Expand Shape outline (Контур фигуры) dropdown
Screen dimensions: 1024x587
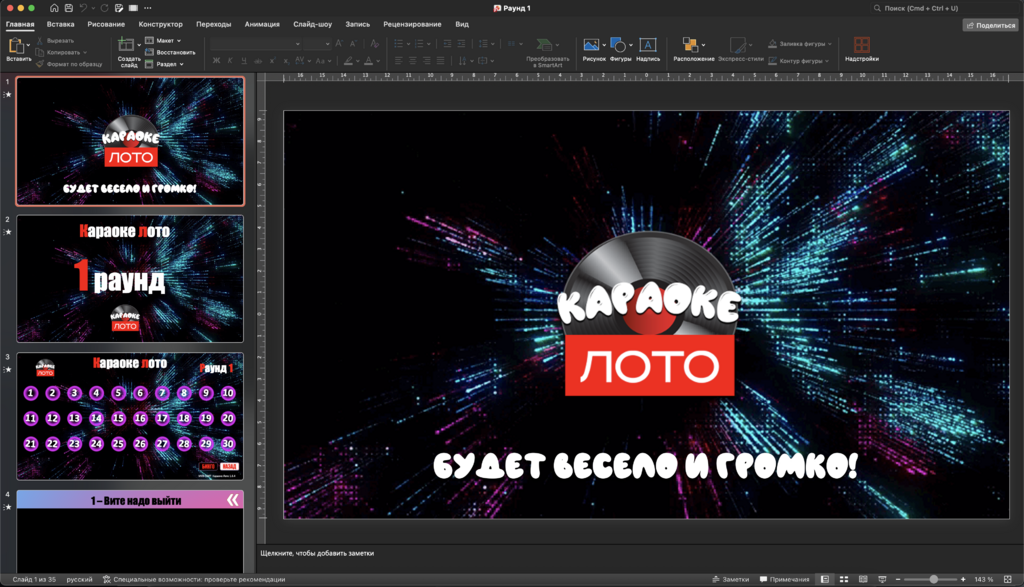(x=827, y=61)
